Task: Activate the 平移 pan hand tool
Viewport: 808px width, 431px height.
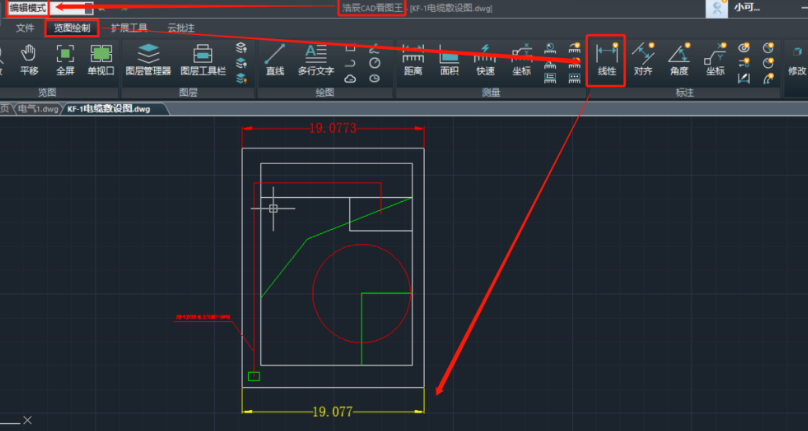Action: (29, 58)
